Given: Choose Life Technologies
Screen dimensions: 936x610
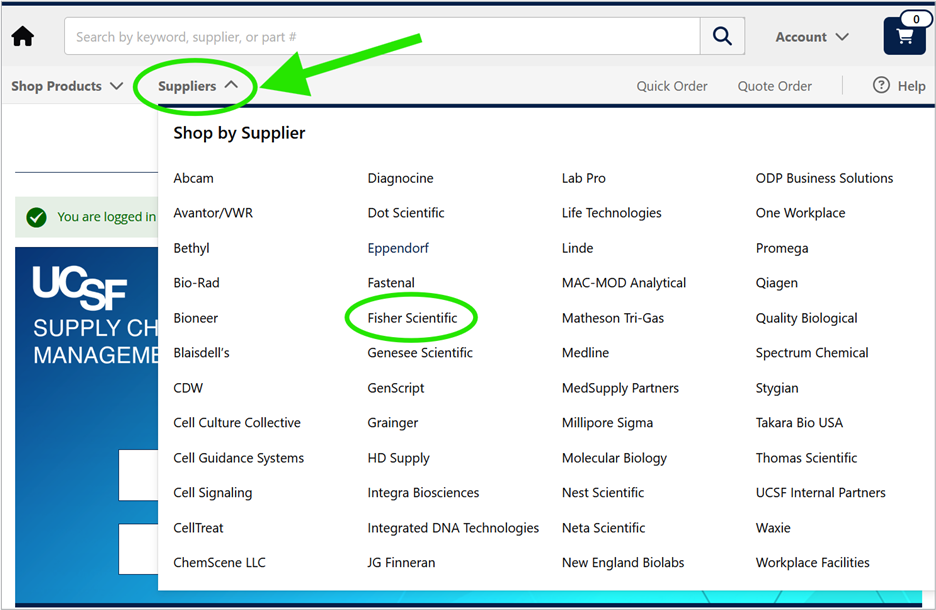Looking at the screenshot, I should (x=611, y=212).
